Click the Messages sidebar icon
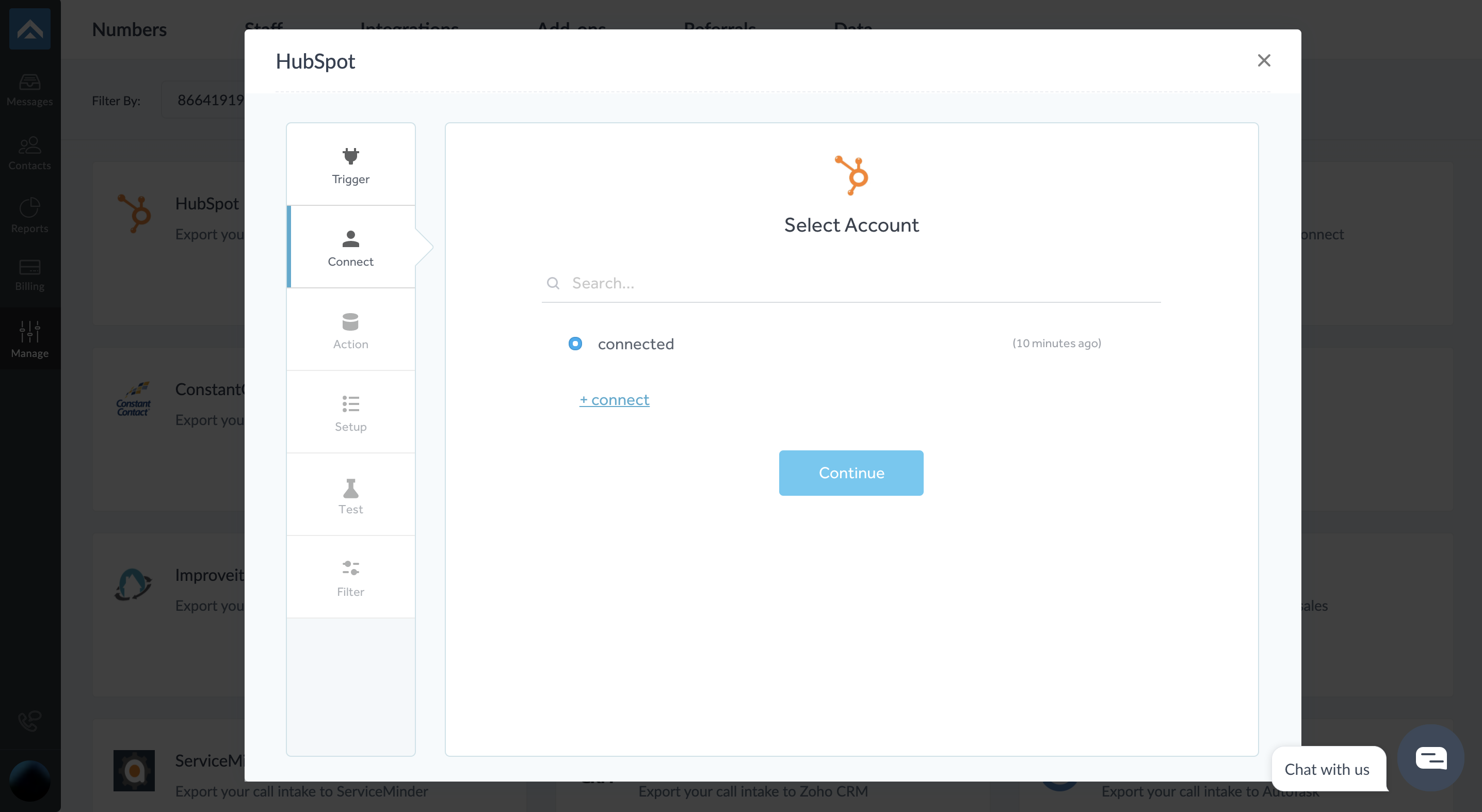This screenshot has height=812, width=1482. [30, 82]
